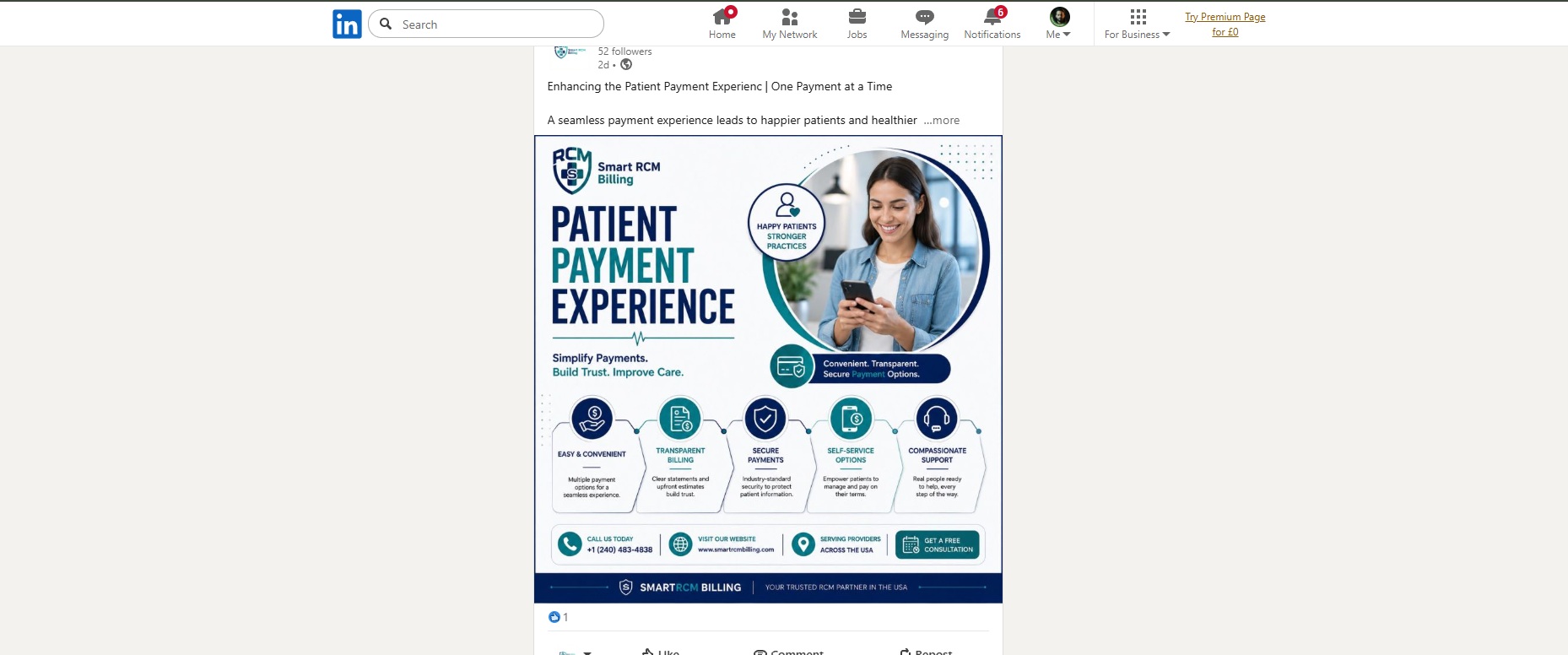This screenshot has width=1568, height=655.
Task: Click the profile avatar picture
Action: [1059, 16]
